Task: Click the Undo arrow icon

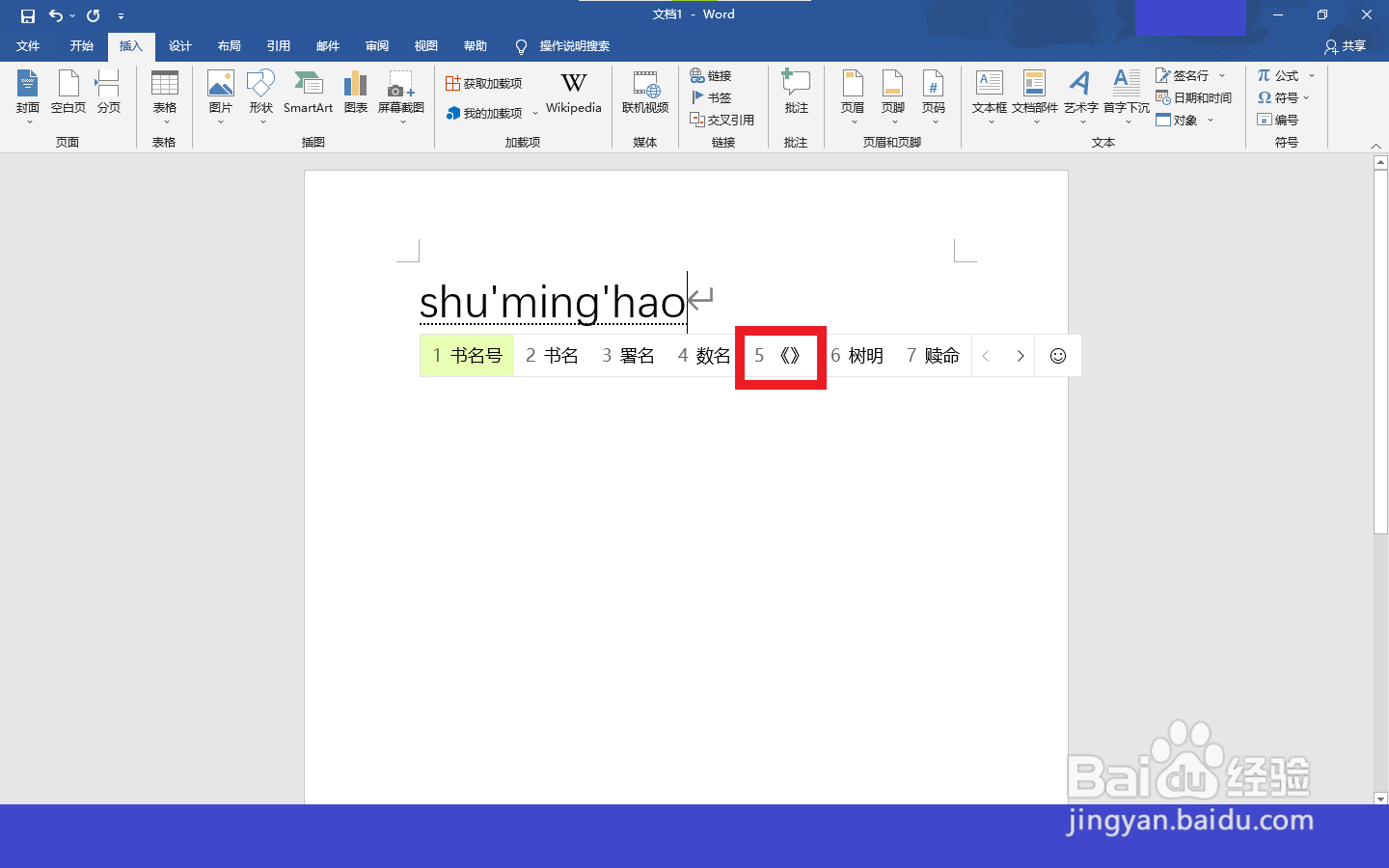Action: (56, 15)
